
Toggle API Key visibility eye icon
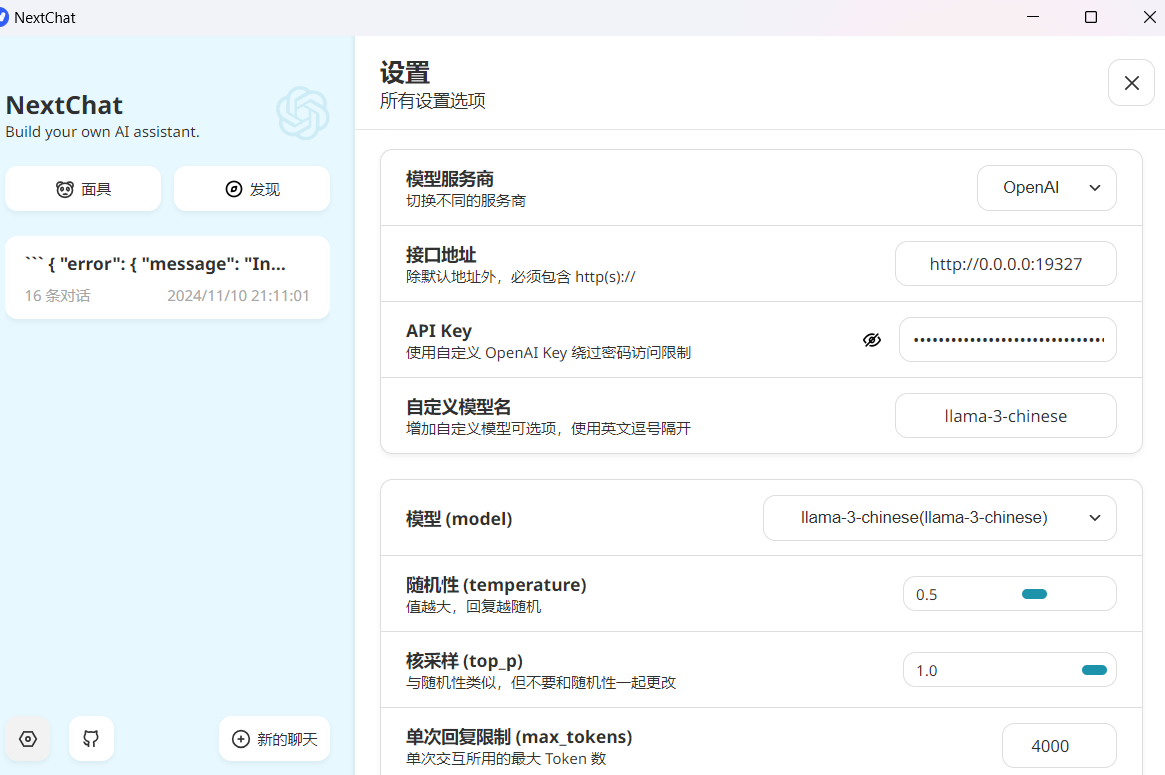tap(872, 340)
